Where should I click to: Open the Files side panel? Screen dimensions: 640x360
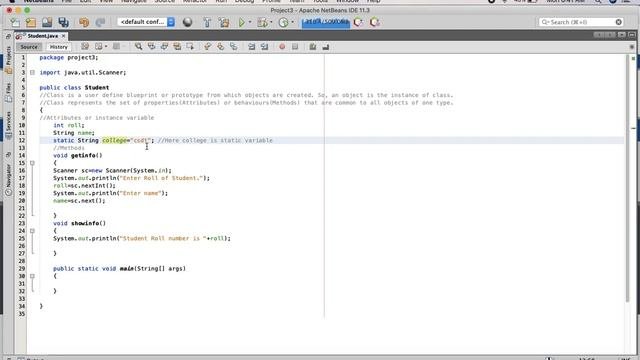click(9, 93)
